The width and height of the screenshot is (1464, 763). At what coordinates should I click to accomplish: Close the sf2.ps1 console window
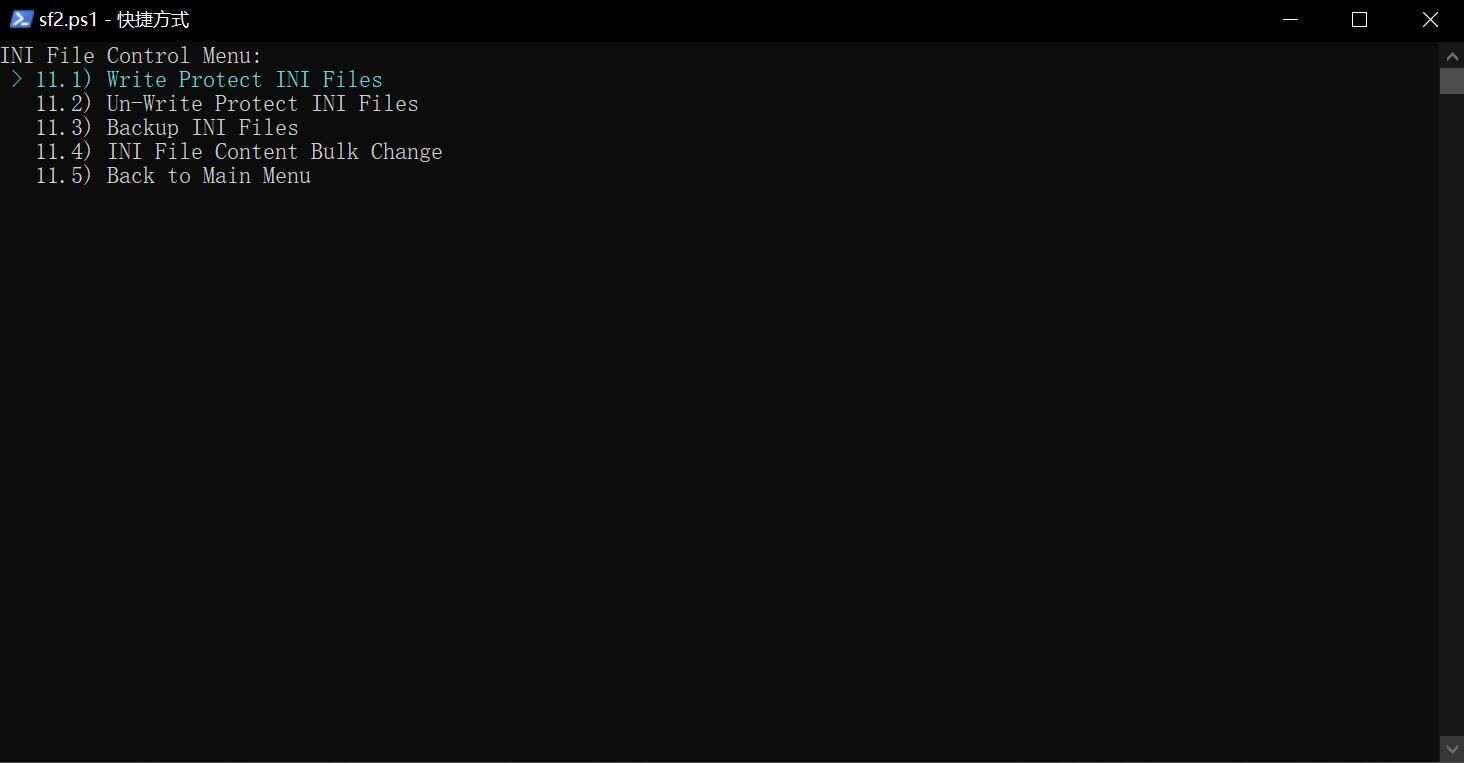[1430, 20]
